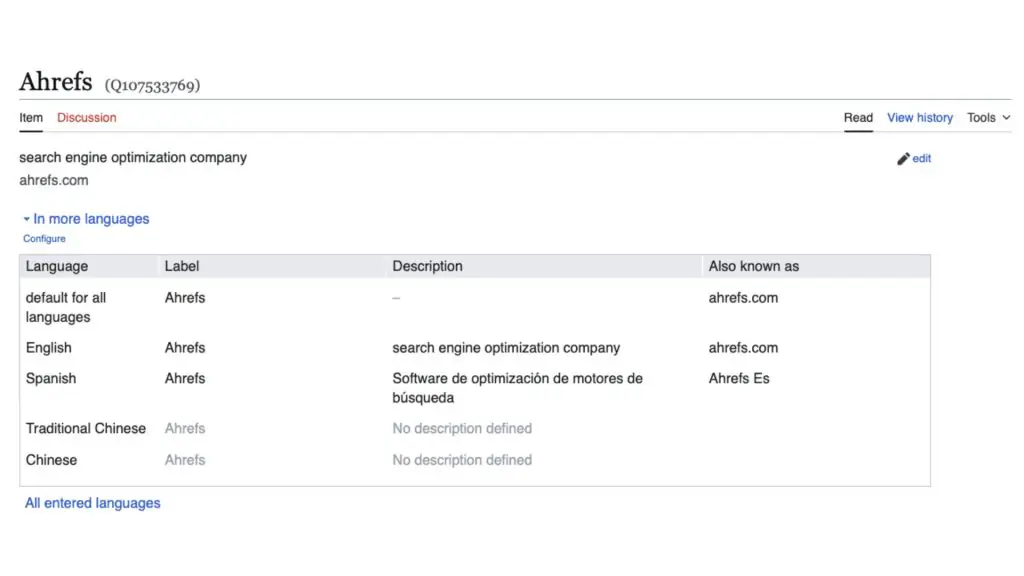Click the Ahrefs Es alias
Screen dimensions: 1024x576
pos(739,379)
